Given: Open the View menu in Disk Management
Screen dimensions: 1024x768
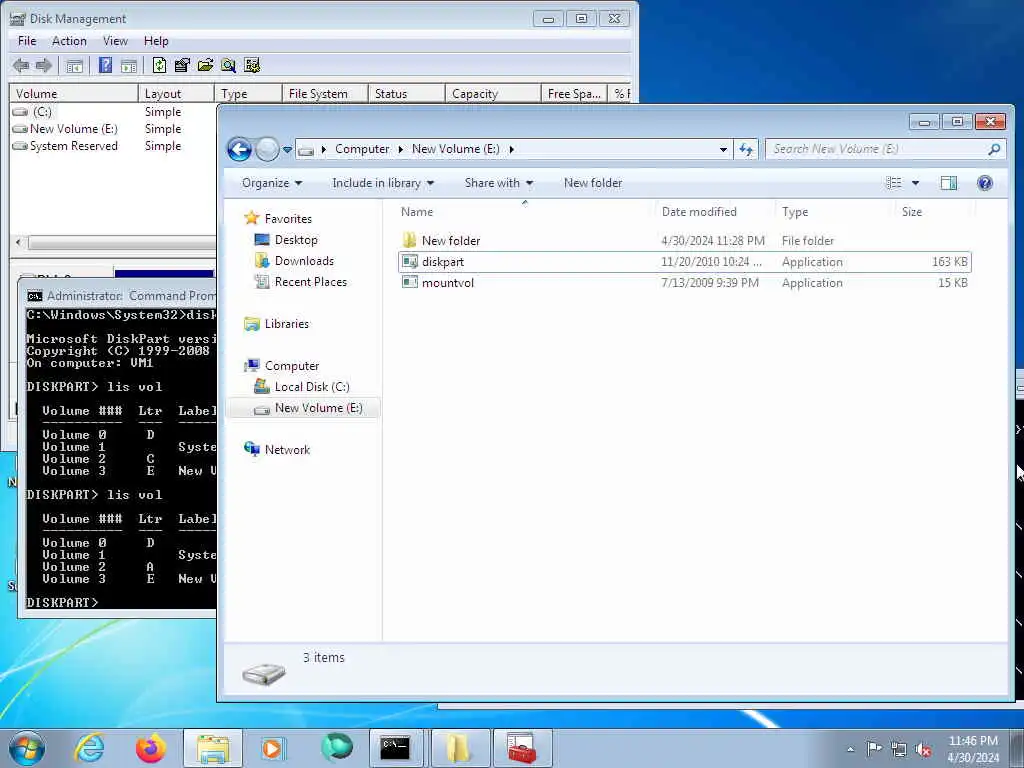Looking at the screenshot, I should pos(115,41).
